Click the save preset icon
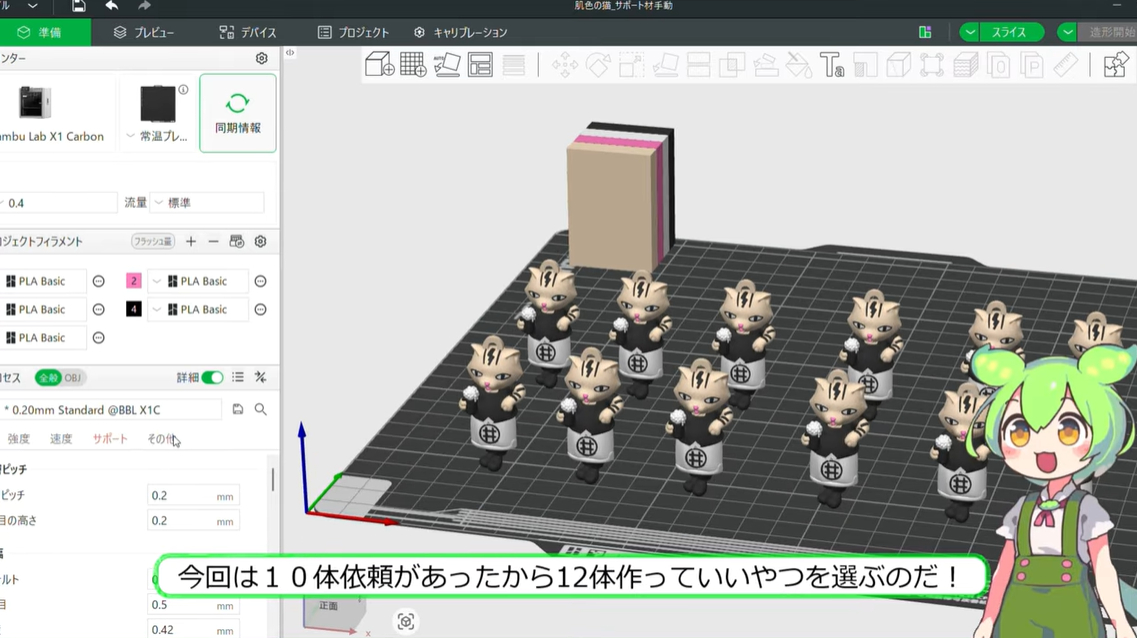 click(x=237, y=407)
